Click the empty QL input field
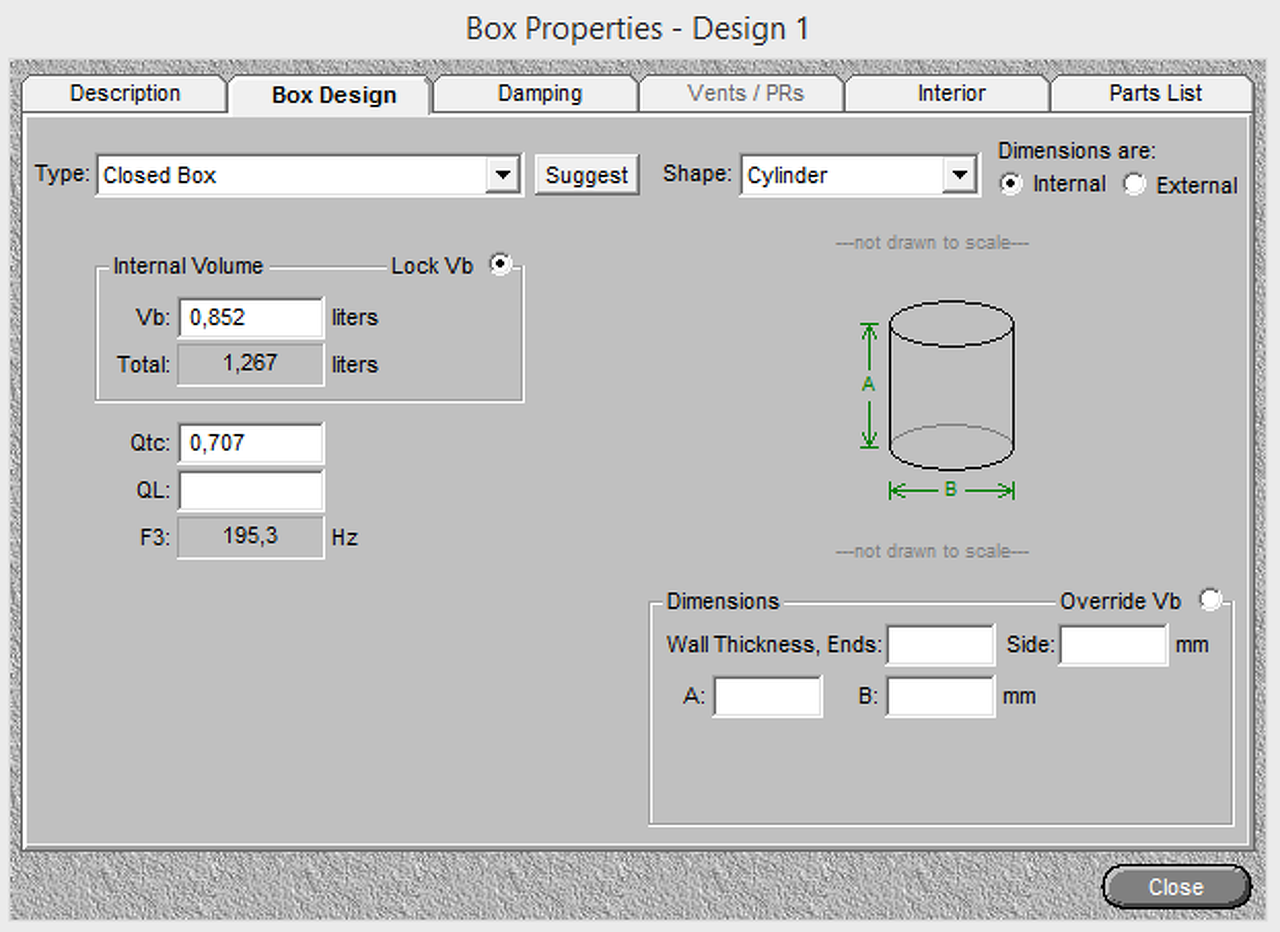 (x=251, y=491)
